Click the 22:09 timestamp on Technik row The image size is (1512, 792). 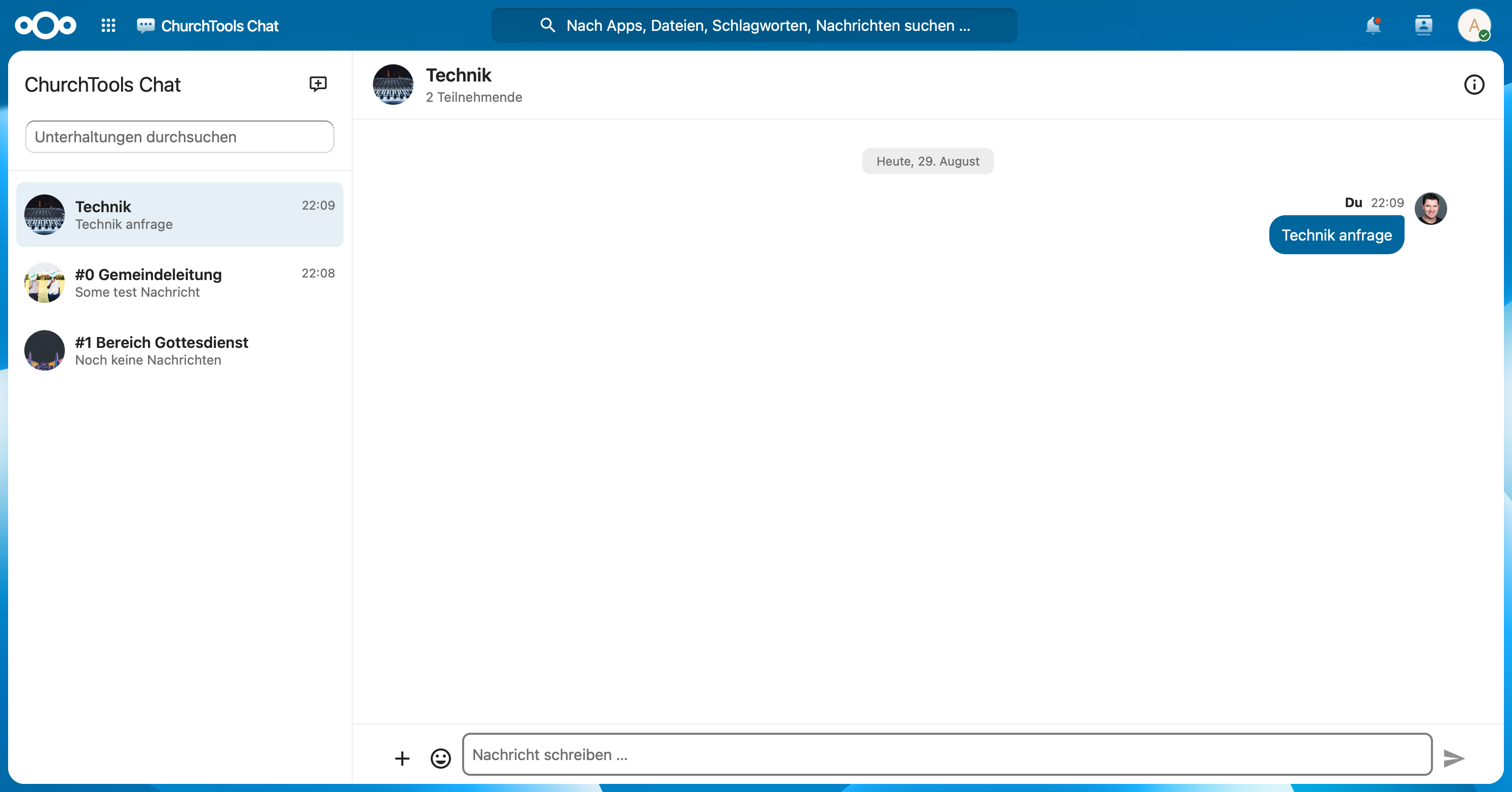tap(318, 205)
